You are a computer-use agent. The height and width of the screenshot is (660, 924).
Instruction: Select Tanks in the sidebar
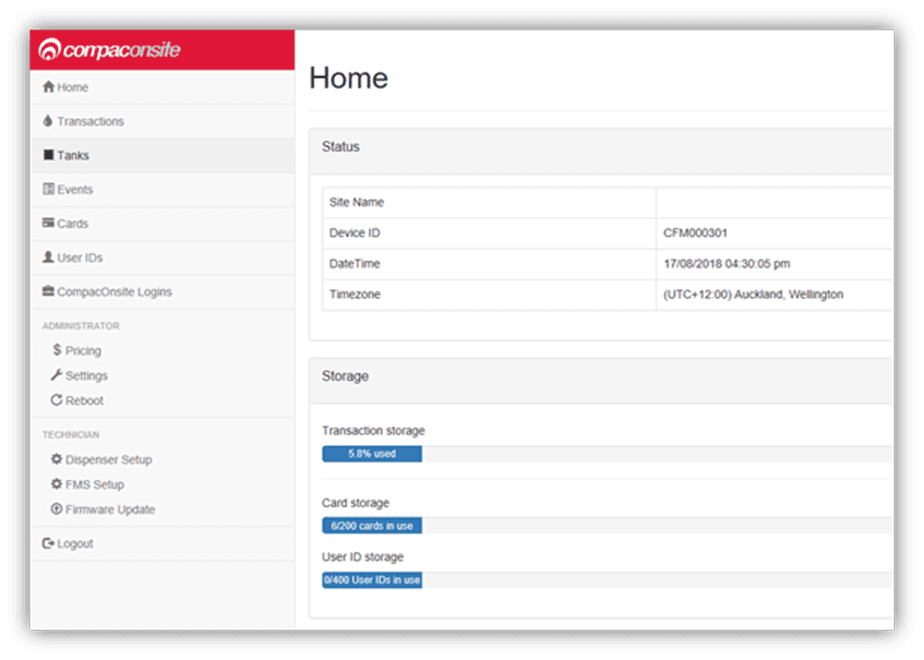coord(163,156)
